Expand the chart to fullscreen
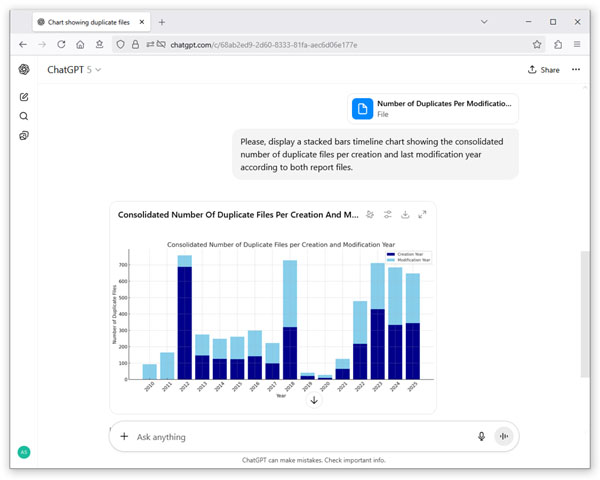Image resolution: width=600 pixels, height=480 pixels. 422,215
